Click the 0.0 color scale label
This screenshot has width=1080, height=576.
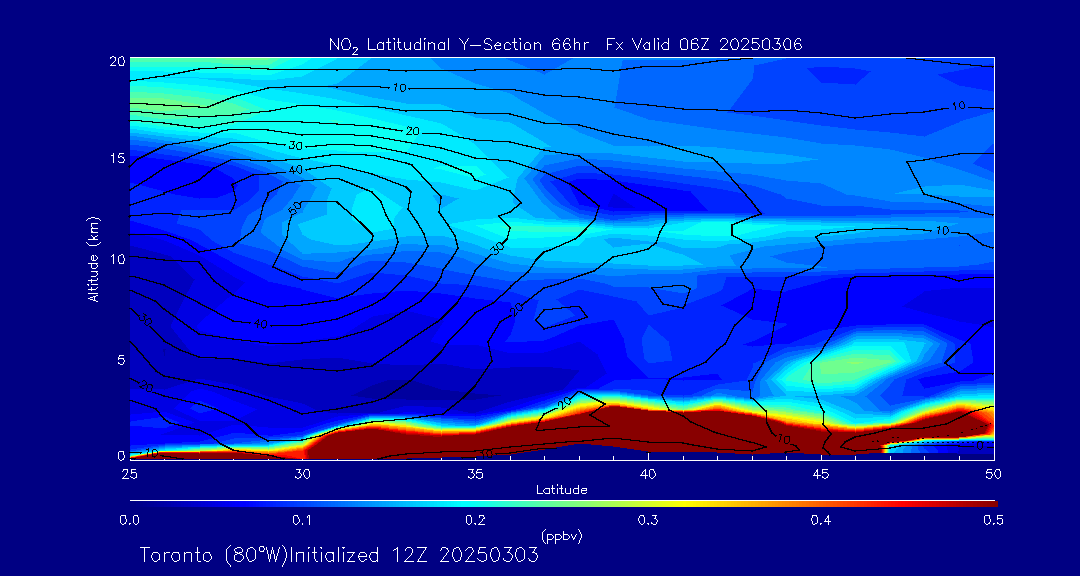(x=129, y=520)
